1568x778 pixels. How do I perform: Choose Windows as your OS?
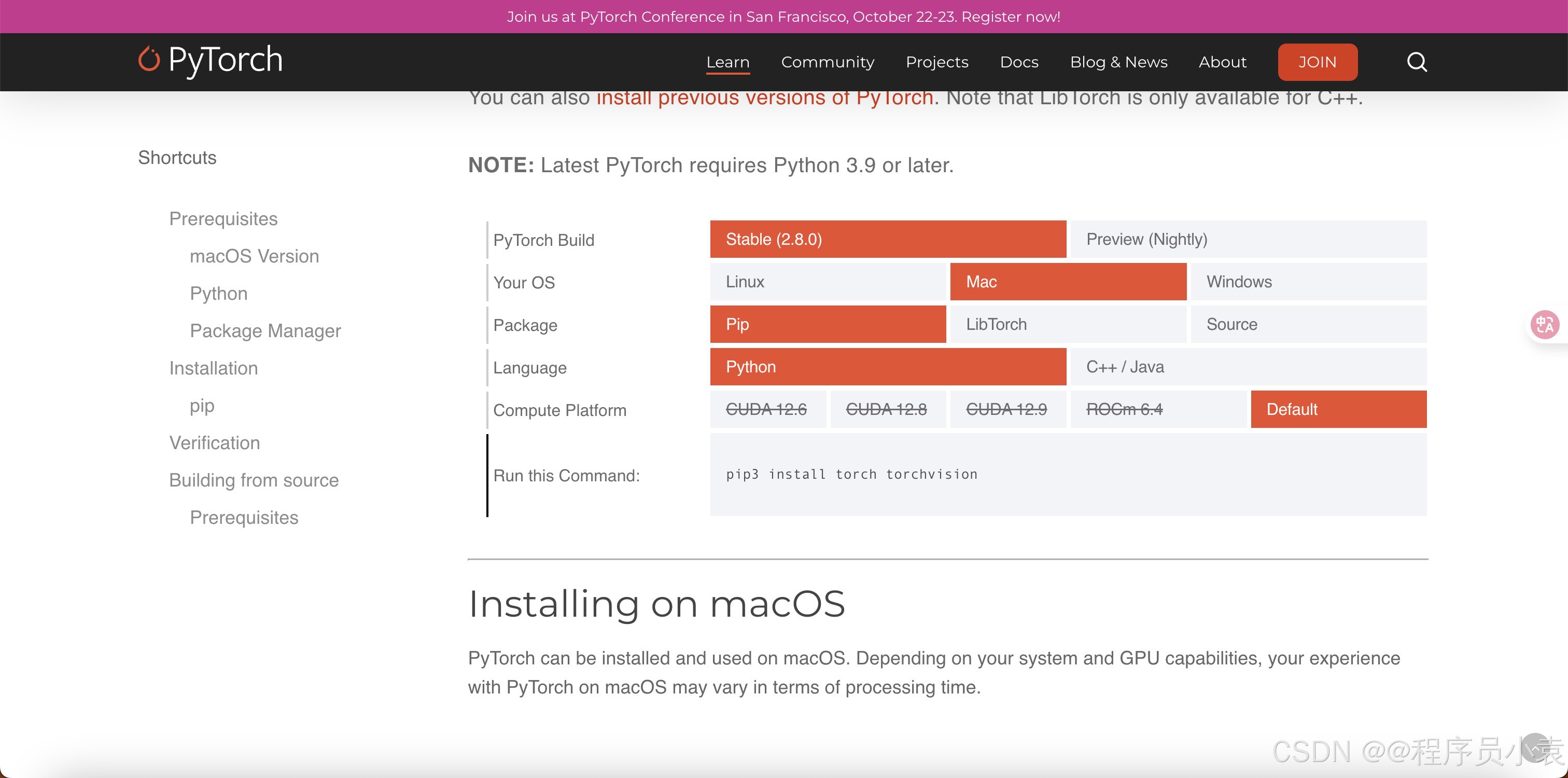point(1309,282)
